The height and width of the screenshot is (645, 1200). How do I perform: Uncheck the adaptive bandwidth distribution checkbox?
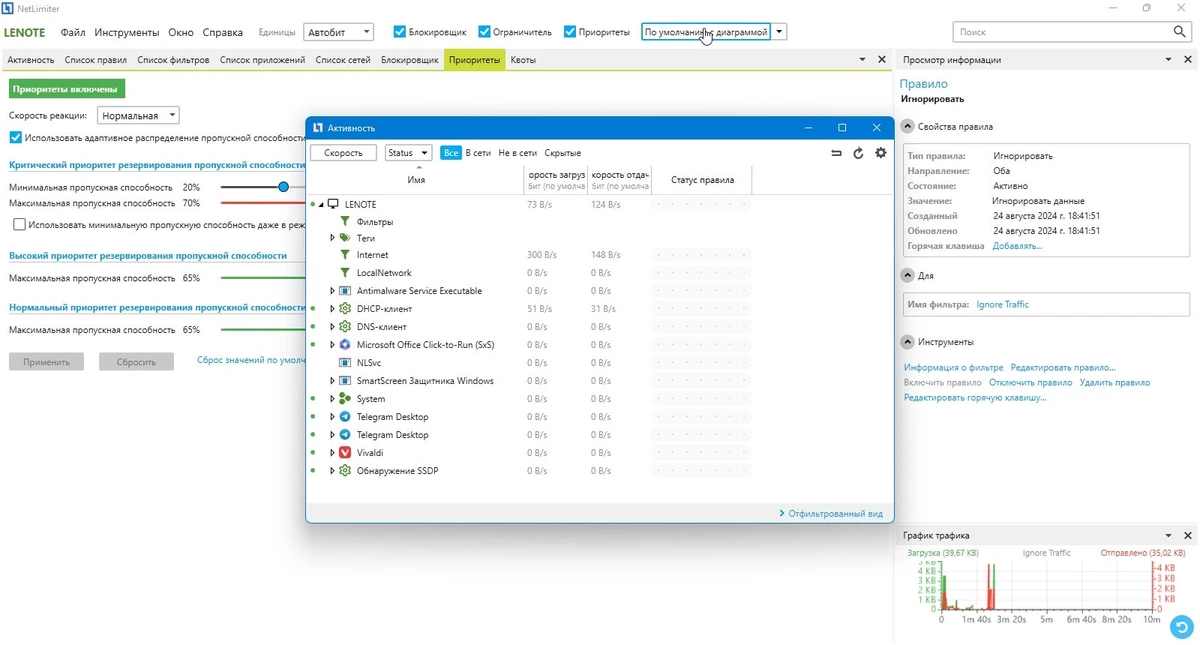(16, 138)
